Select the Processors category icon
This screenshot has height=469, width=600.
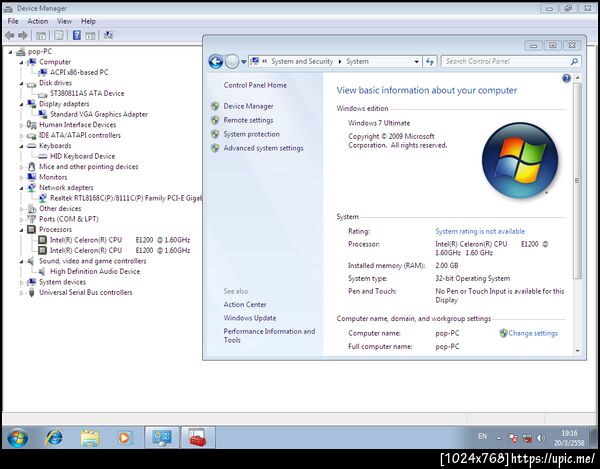[x=31, y=230]
